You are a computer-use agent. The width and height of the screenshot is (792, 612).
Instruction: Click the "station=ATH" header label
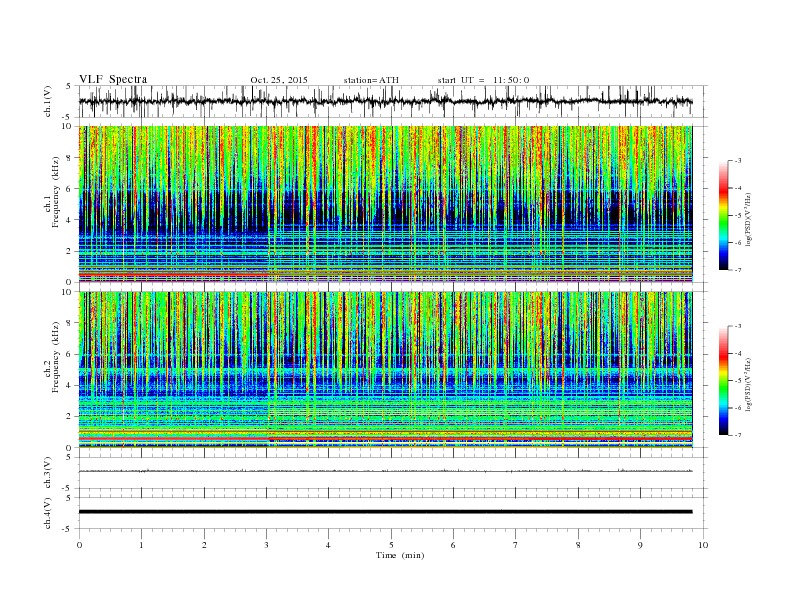pyautogui.click(x=371, y=80)
